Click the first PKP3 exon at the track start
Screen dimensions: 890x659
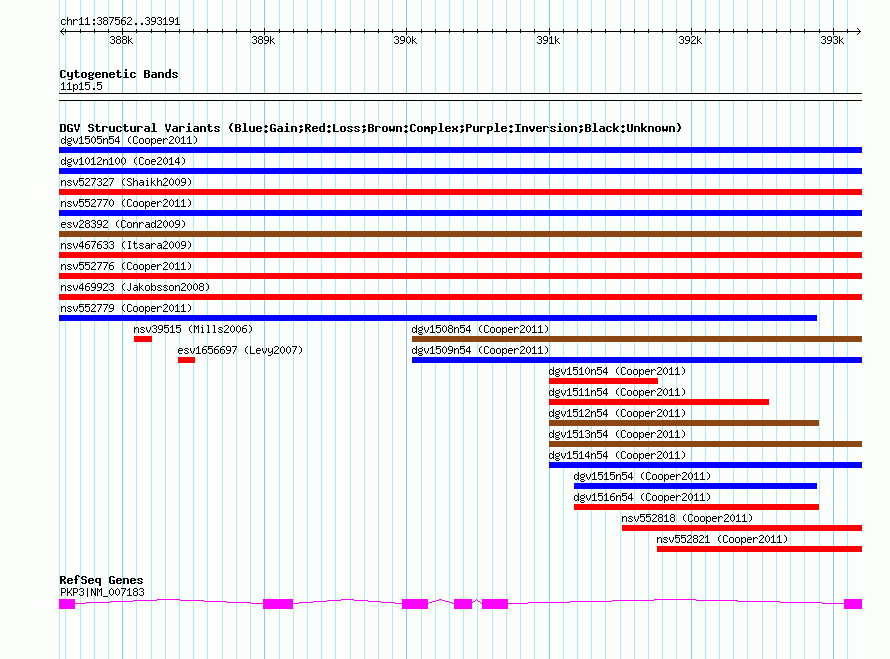coord(67,604)
